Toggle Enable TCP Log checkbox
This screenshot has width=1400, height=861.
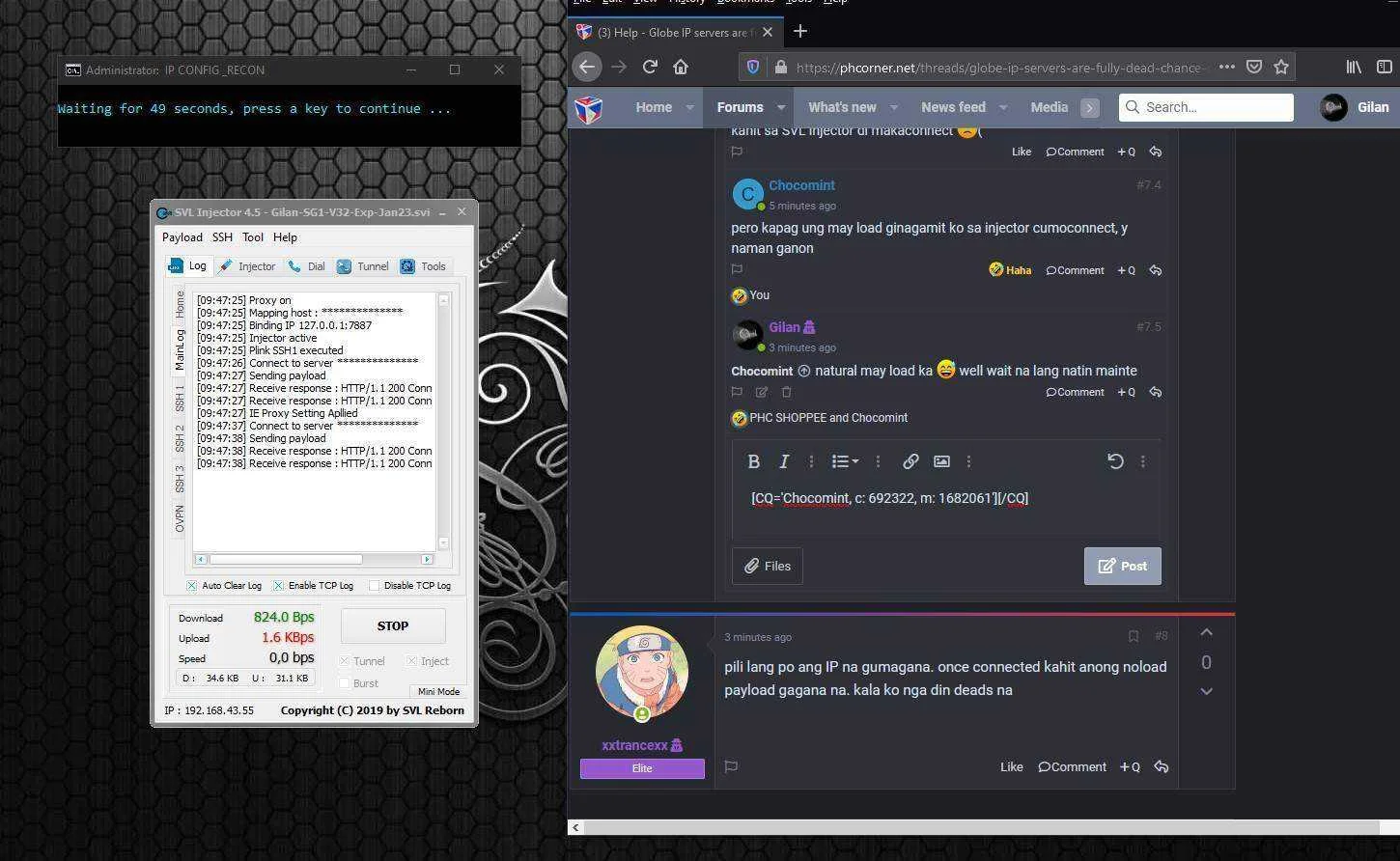[278, 585]
